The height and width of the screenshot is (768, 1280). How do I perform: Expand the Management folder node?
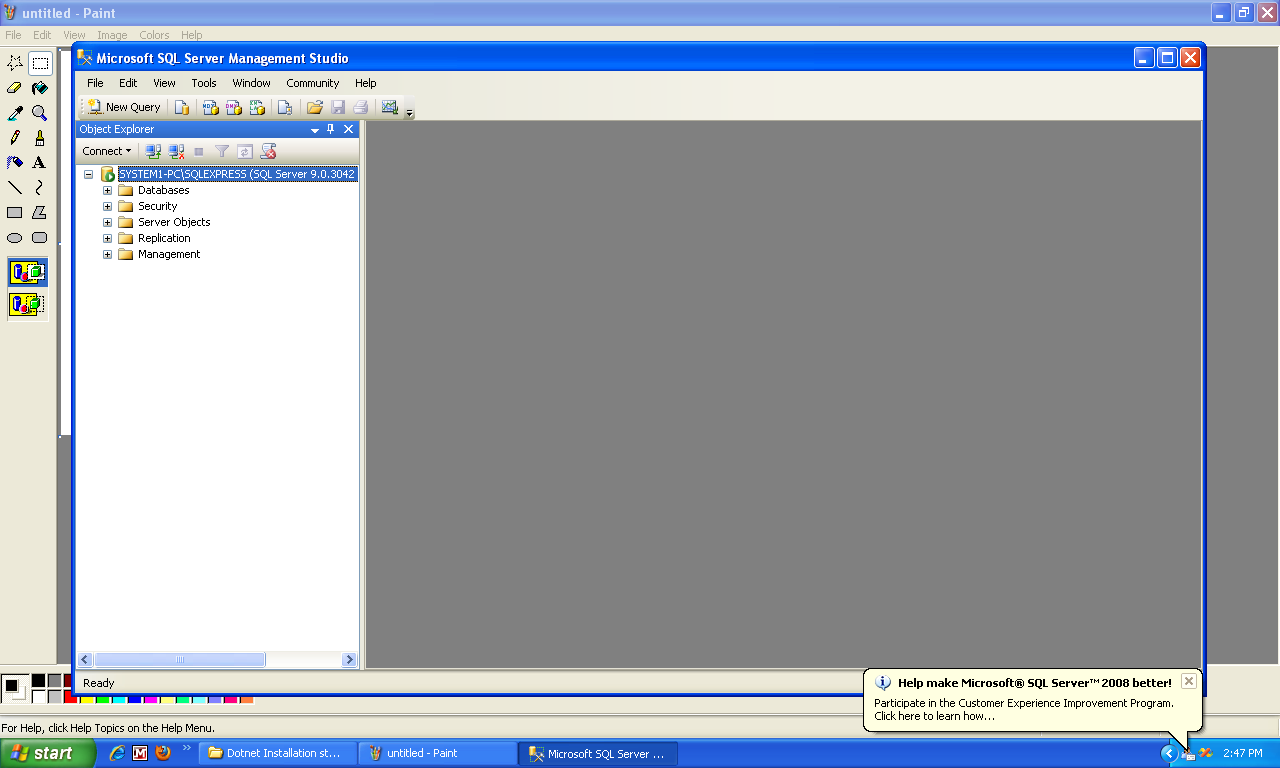coord(107,254)
